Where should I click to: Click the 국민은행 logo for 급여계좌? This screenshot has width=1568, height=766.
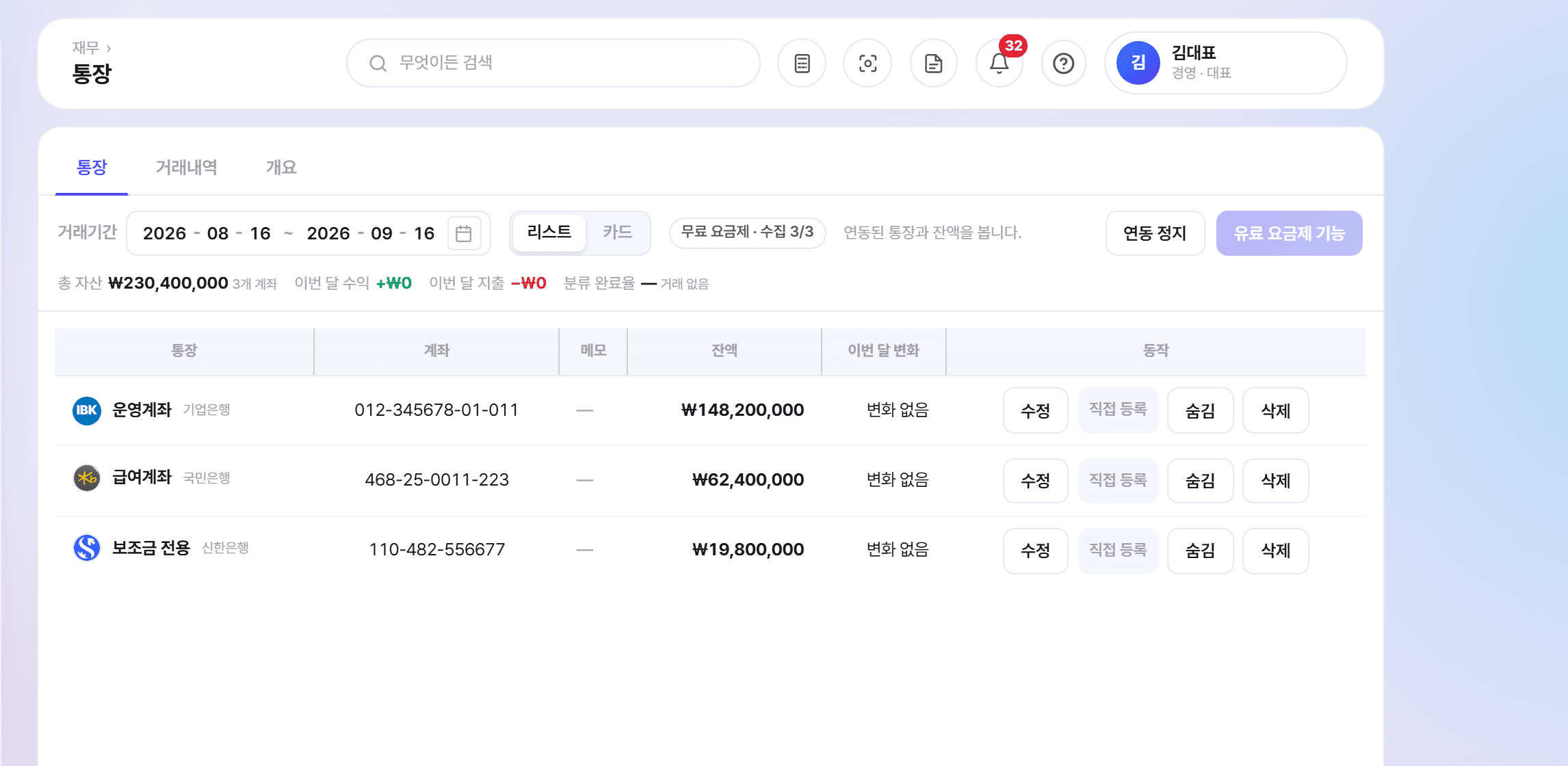(x=87, y=478)
